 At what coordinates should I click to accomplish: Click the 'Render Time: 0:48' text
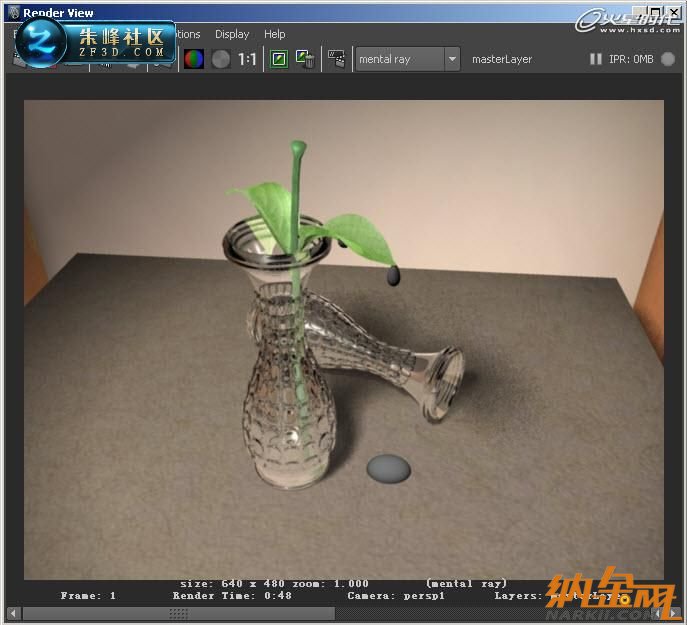[232, 596]
